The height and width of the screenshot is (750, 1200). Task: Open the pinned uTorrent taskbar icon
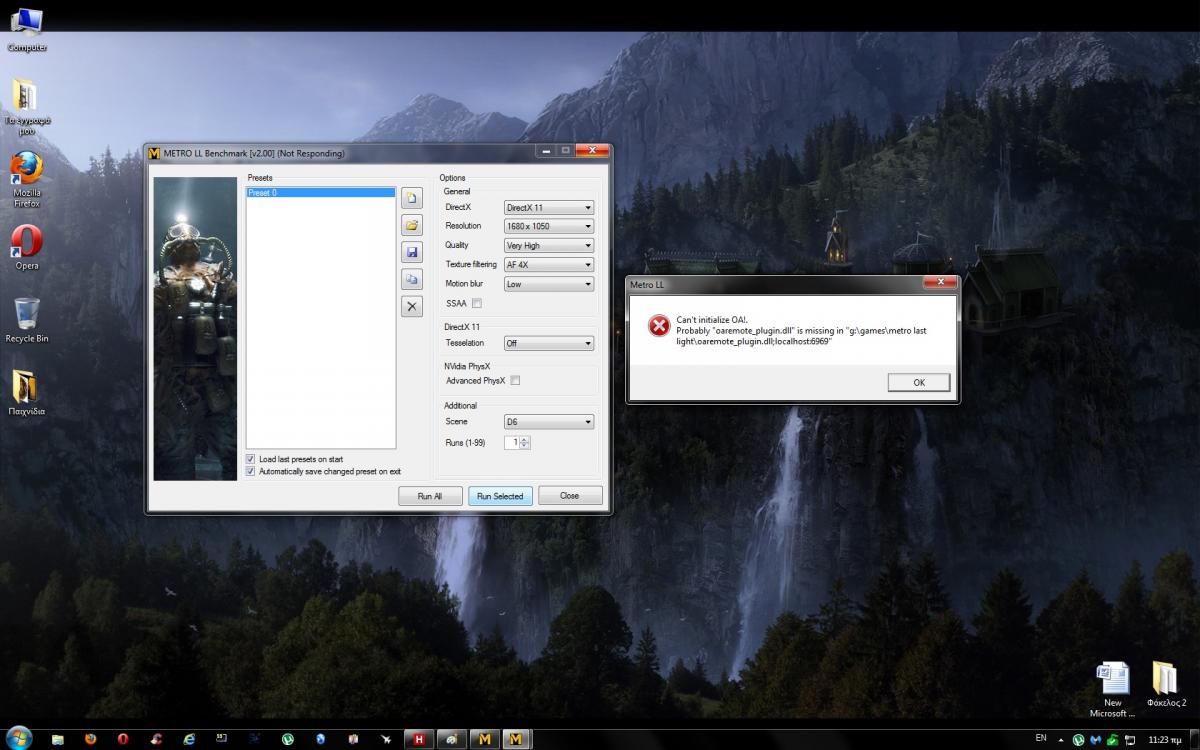pos(287,739)
